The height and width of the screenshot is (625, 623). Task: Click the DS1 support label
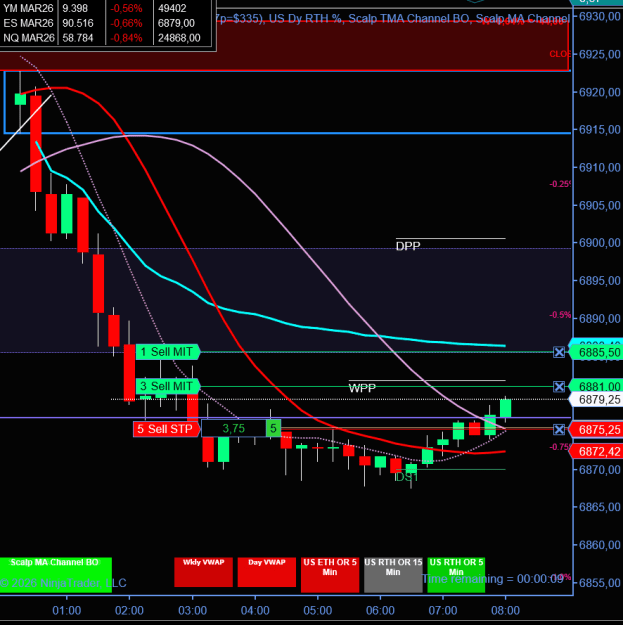point(406,477)
